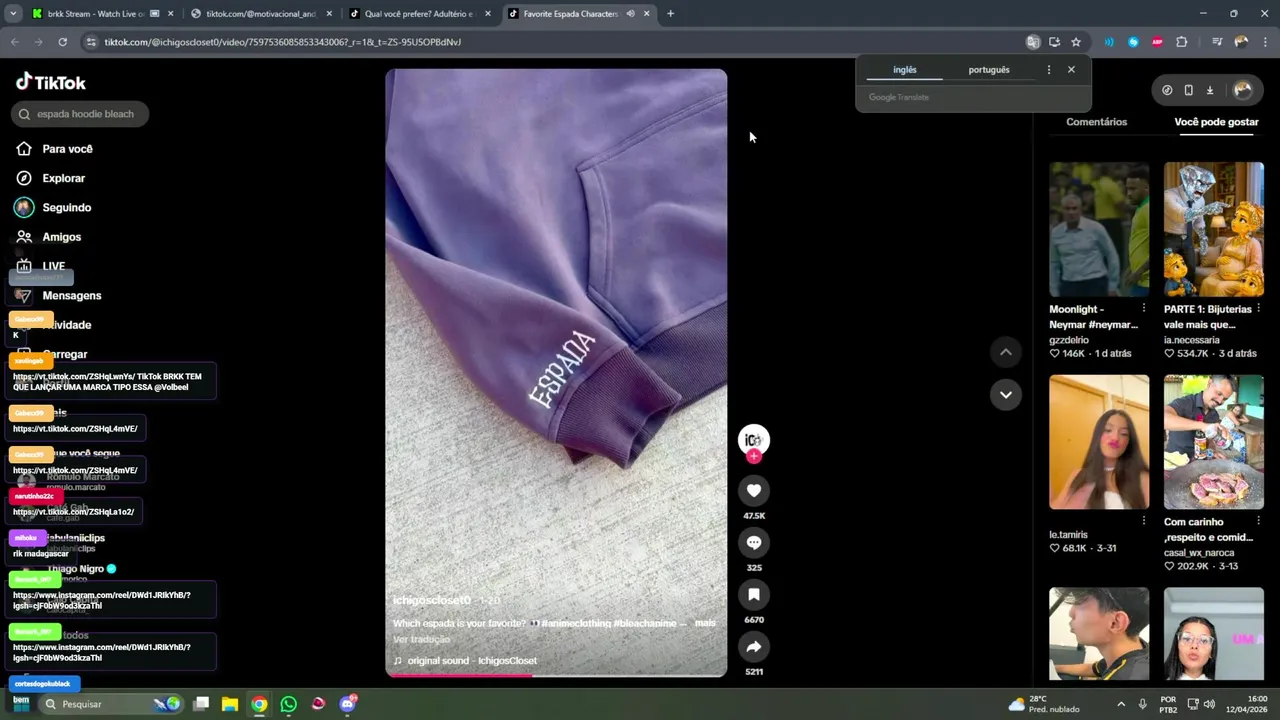Open the le.tamiris video thumbnail
Viewport: 1280px width, 720px height.
coord(1099,442)
